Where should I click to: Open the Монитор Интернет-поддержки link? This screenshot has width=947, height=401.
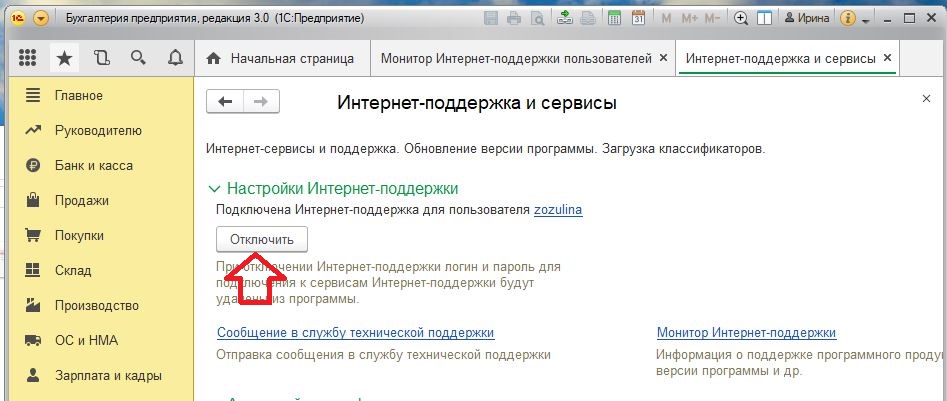pos(746,333)
